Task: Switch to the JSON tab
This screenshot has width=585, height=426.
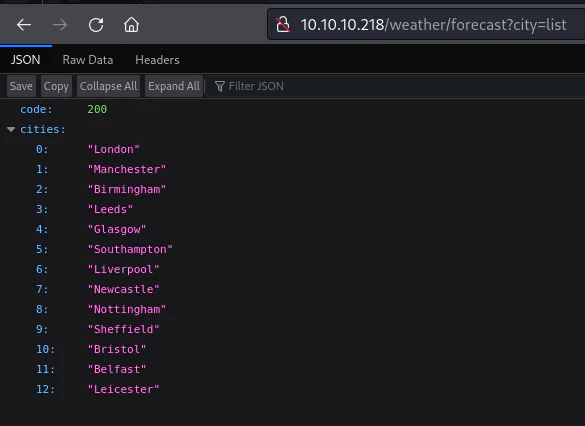Action: pos(25,60)
